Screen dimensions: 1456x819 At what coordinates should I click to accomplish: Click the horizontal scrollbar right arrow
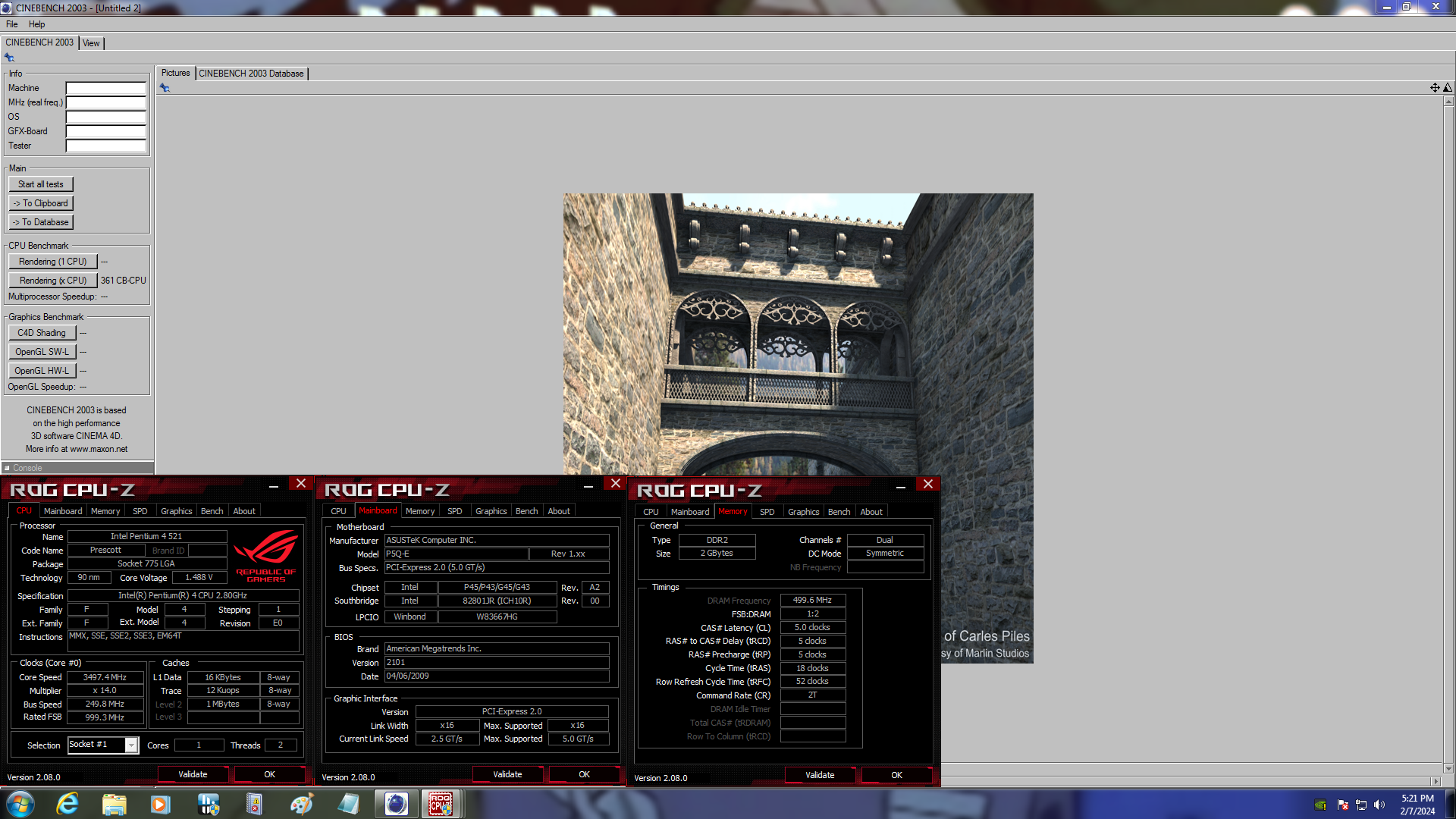tap(1436, 781)
